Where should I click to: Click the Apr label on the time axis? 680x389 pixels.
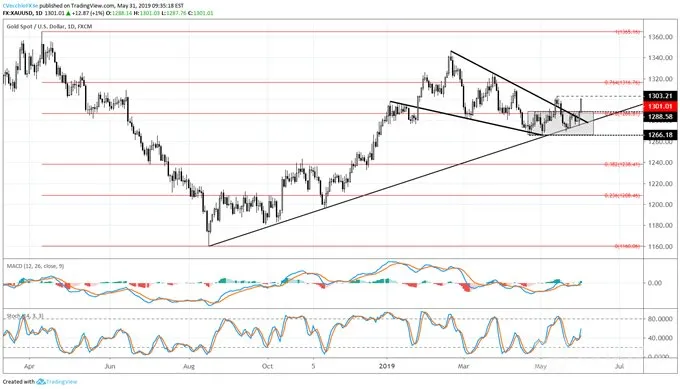coord(29,366)
